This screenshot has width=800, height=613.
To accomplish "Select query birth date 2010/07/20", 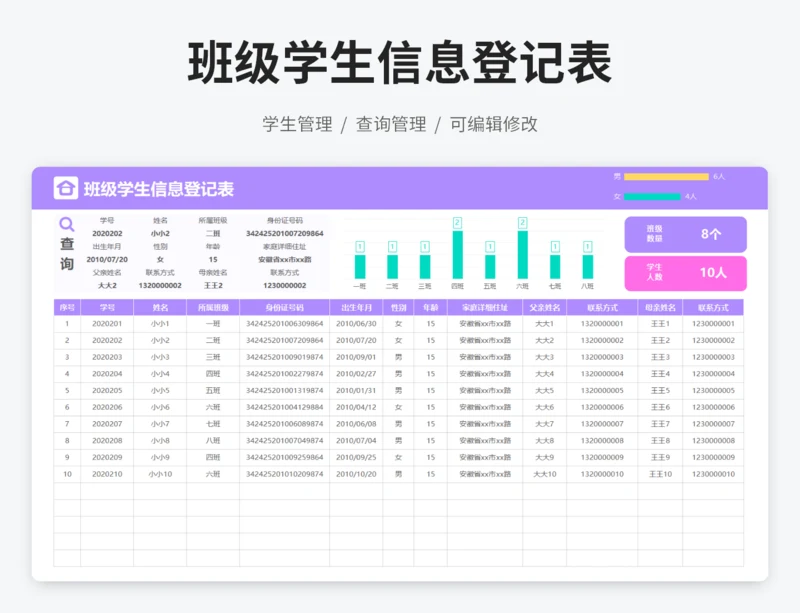I will 107,259.
